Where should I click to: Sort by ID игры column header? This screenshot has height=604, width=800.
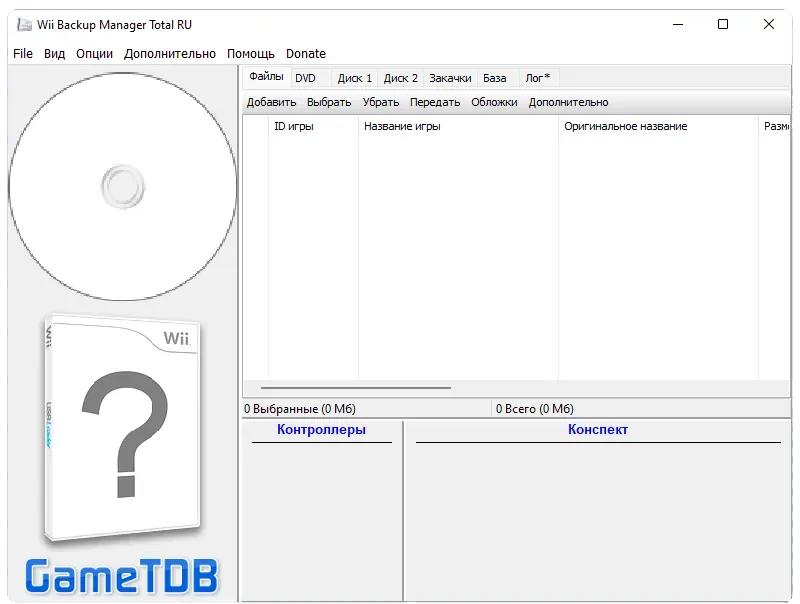(313, 126)
